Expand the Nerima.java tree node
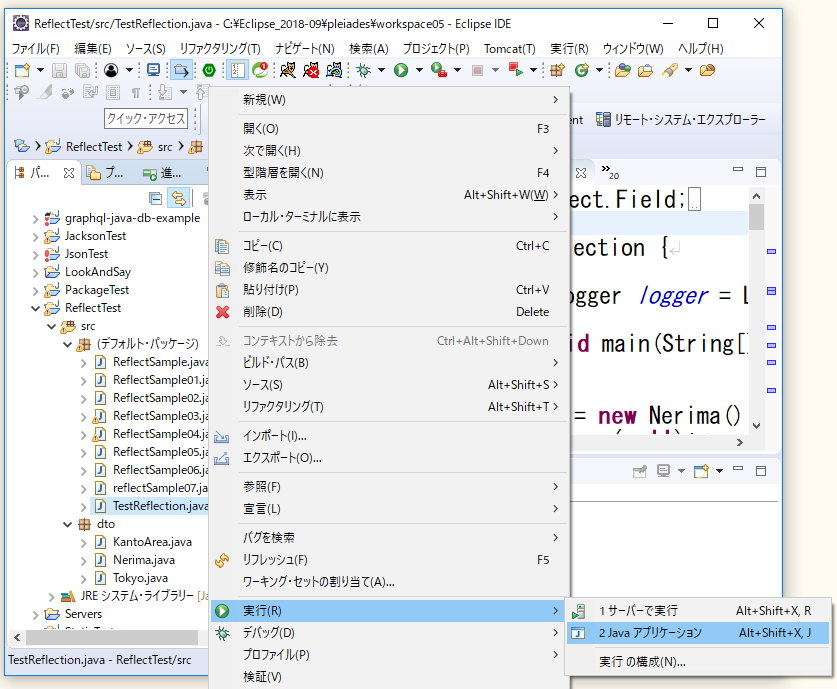This screenshot has height=689, width=837. pyautogui.click(x=83, y=561)
